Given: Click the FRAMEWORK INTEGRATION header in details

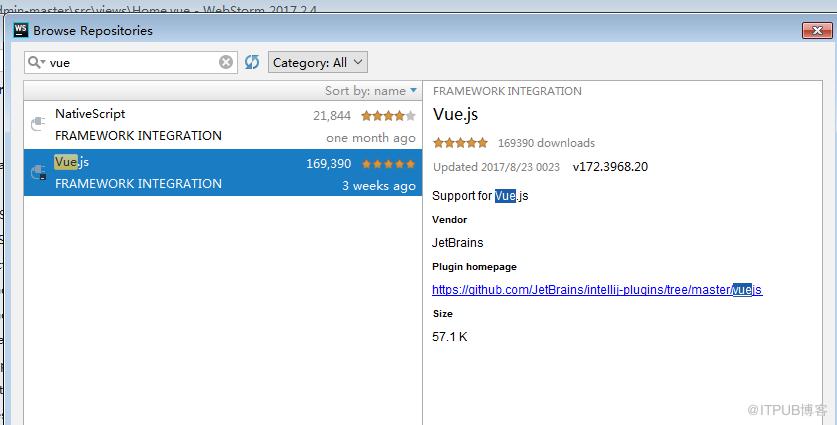Looking at the screenshot, I should 507,91.
